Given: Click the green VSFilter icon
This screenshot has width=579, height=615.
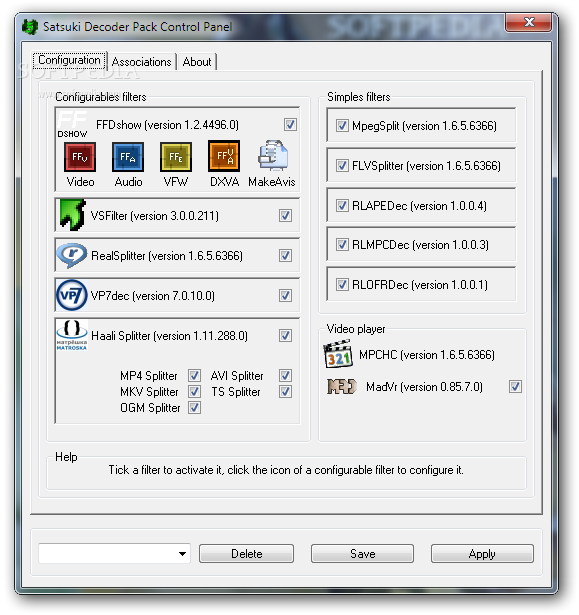Looking at the screenshot, I should click(x=73, y=215).
